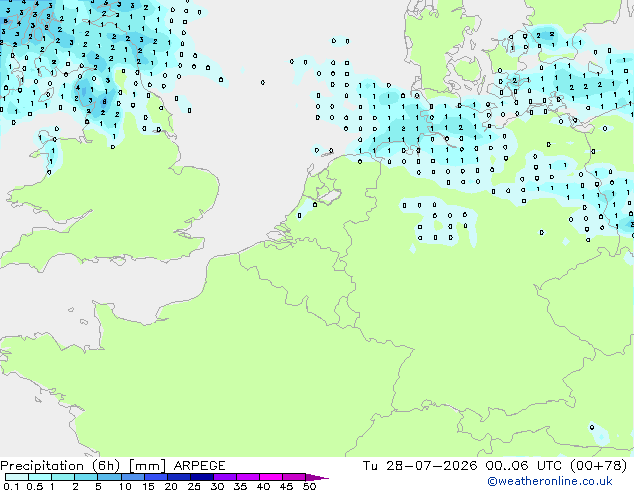
Task: Select the 35–40 mm legend color box
Action: [247, 477]
